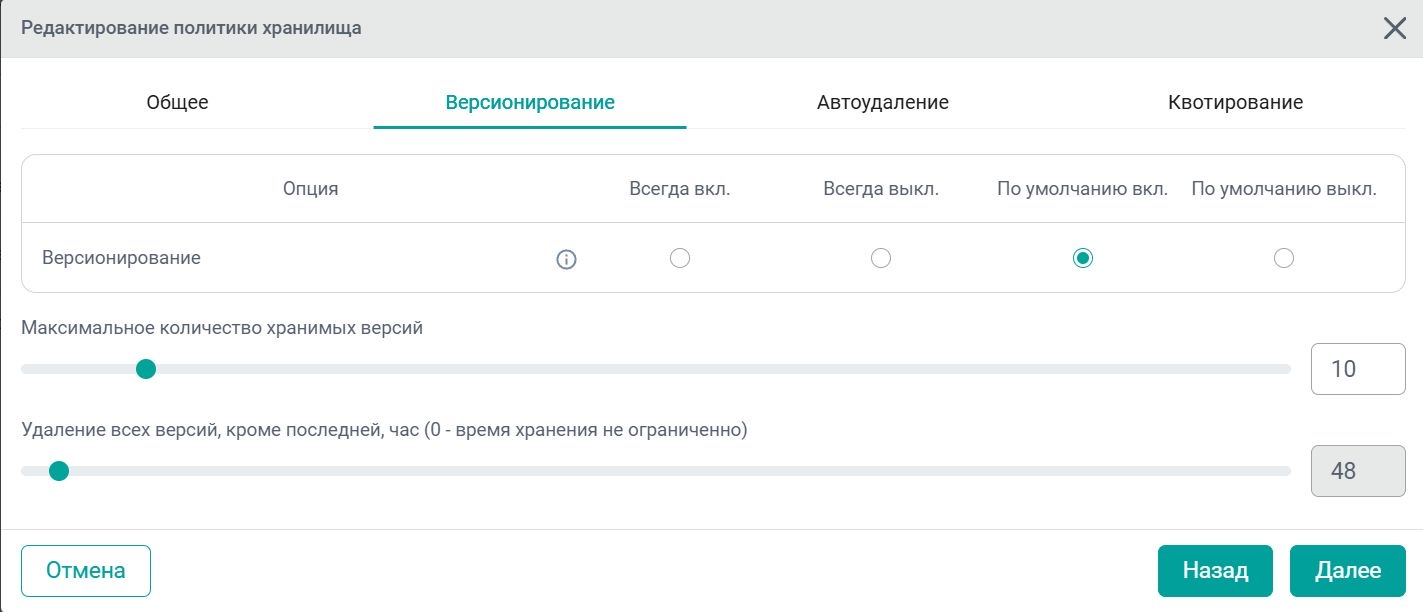1423x612 pixels.
Task: Switch to the Квотирование tab
Action: click(x=1235, y=102)
